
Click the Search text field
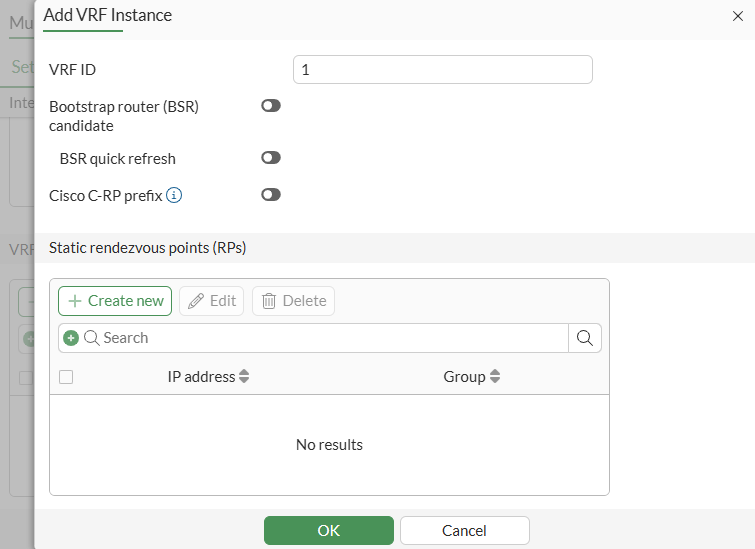[x=330, y=338]
